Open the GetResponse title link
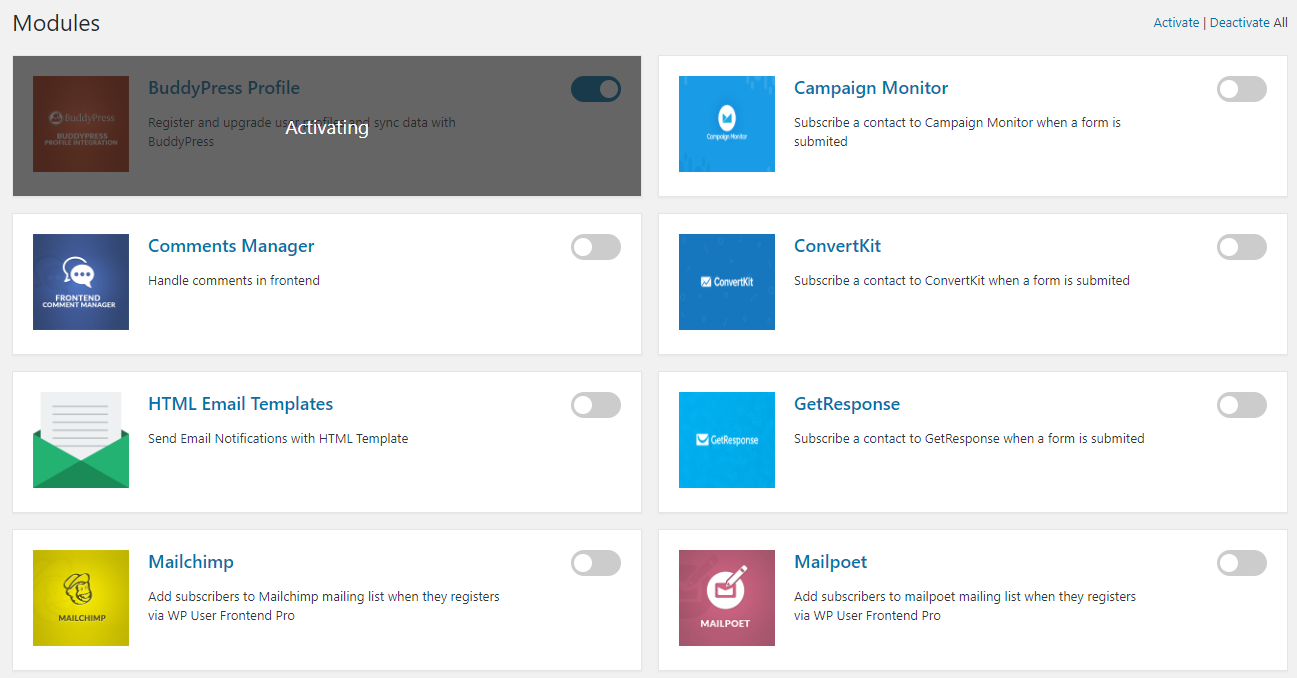Screen dimensions: 1297x678 [x=847, y=404]
